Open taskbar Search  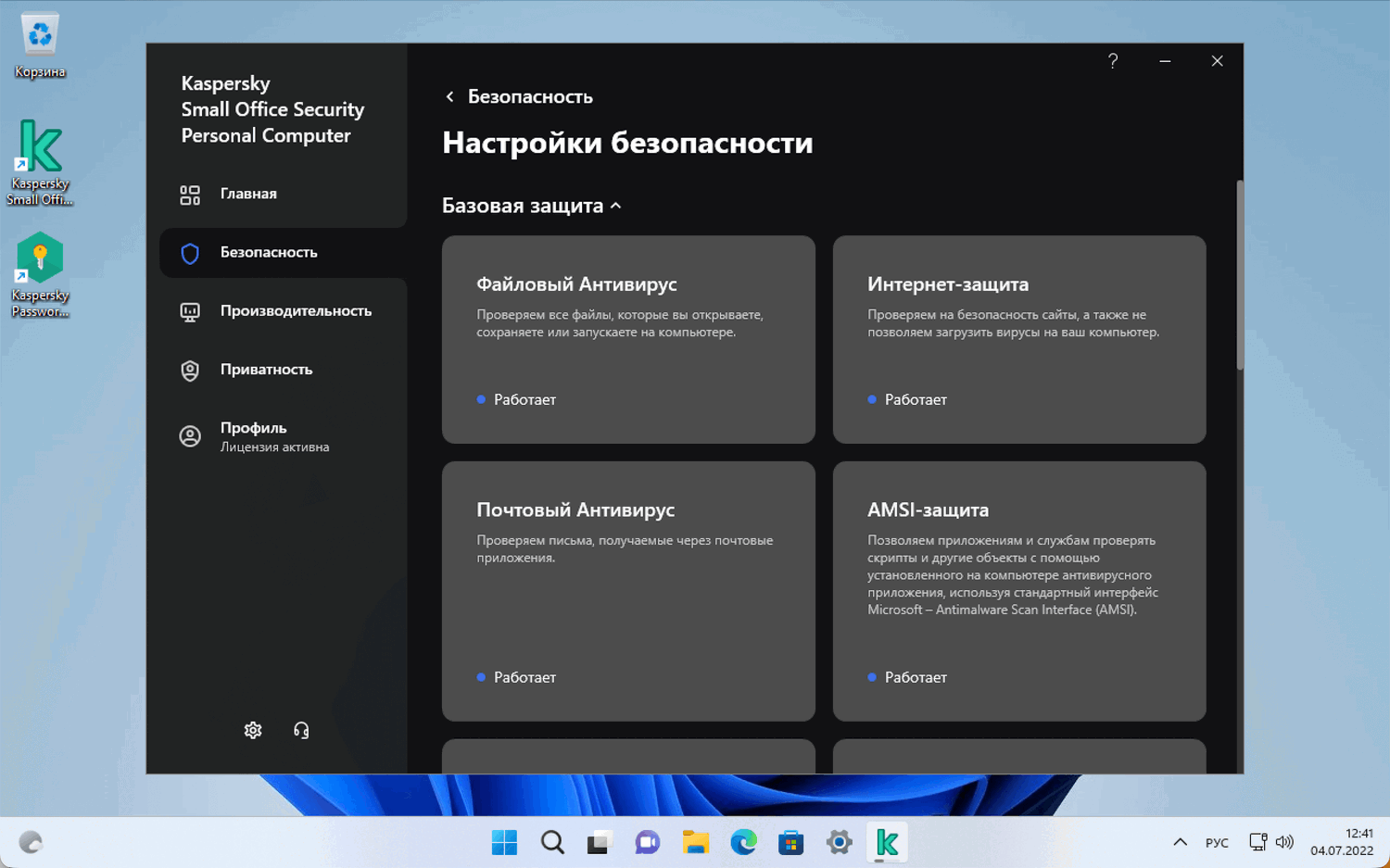click(x=553, y=842)
